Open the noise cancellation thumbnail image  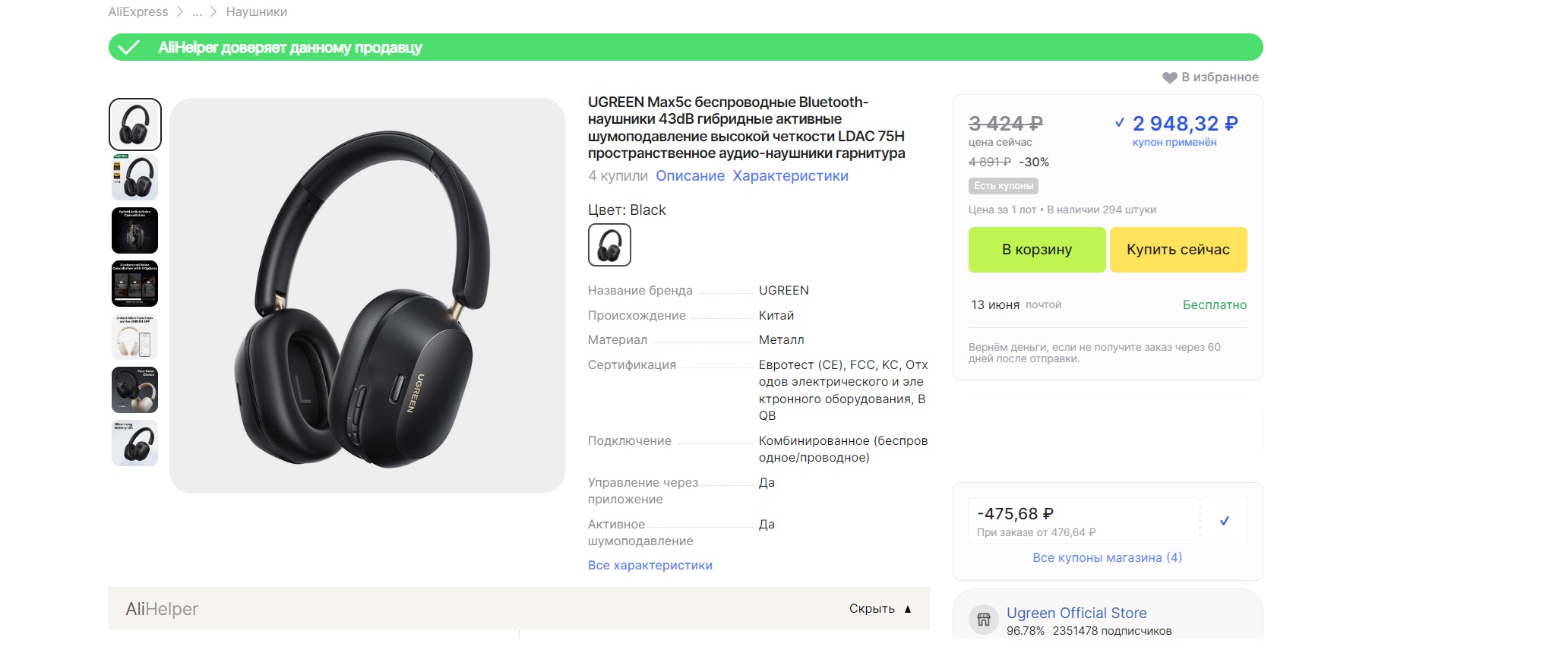click(135, 231)
